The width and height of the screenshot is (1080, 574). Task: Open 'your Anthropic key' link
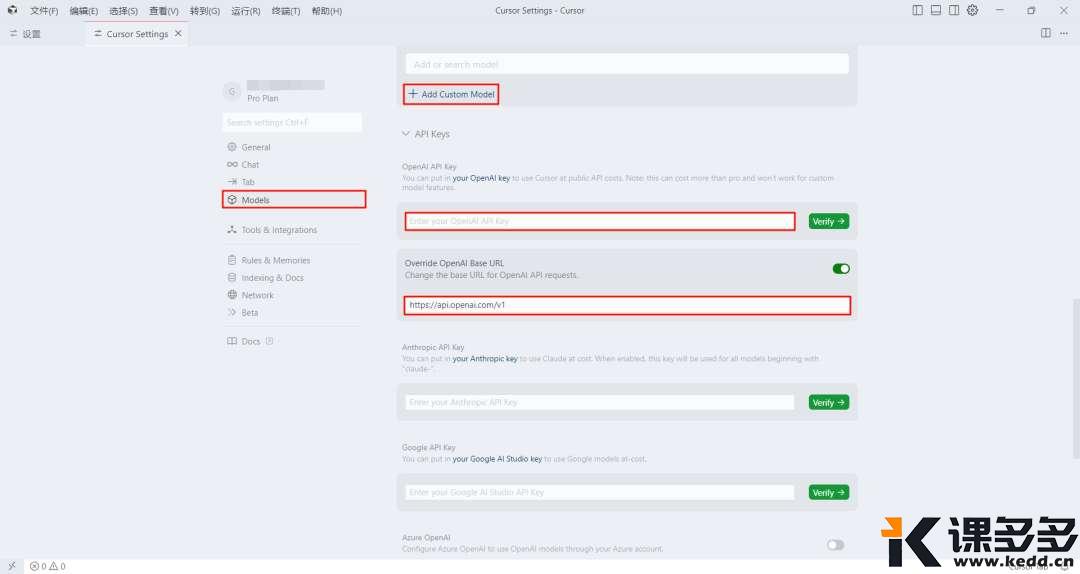[x=485, y=358]
